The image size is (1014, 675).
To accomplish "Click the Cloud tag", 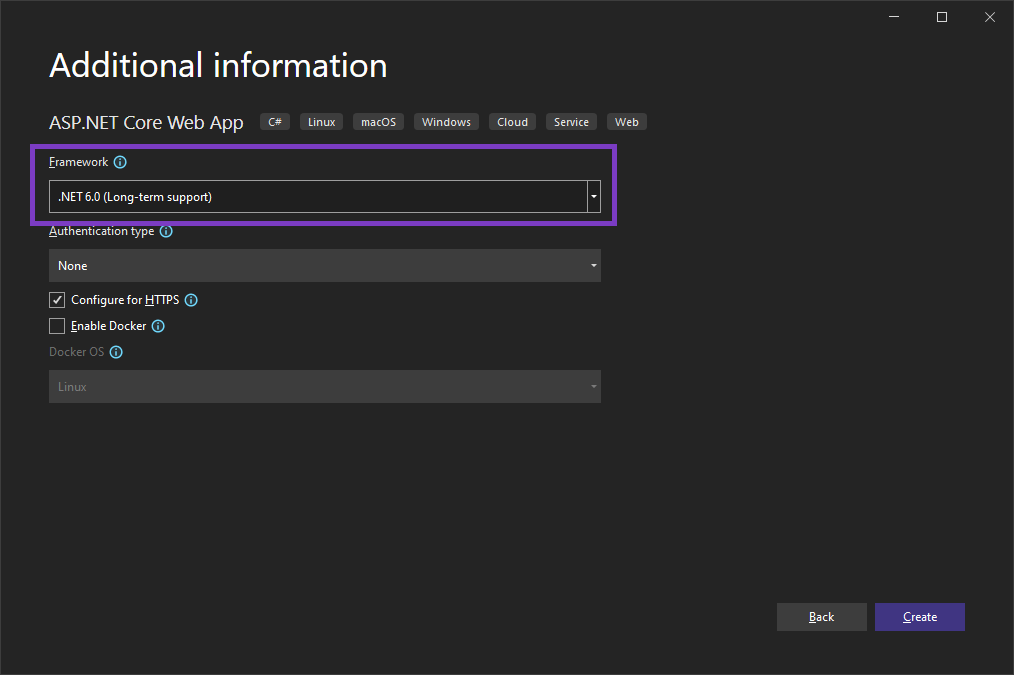I will (512, 122).
